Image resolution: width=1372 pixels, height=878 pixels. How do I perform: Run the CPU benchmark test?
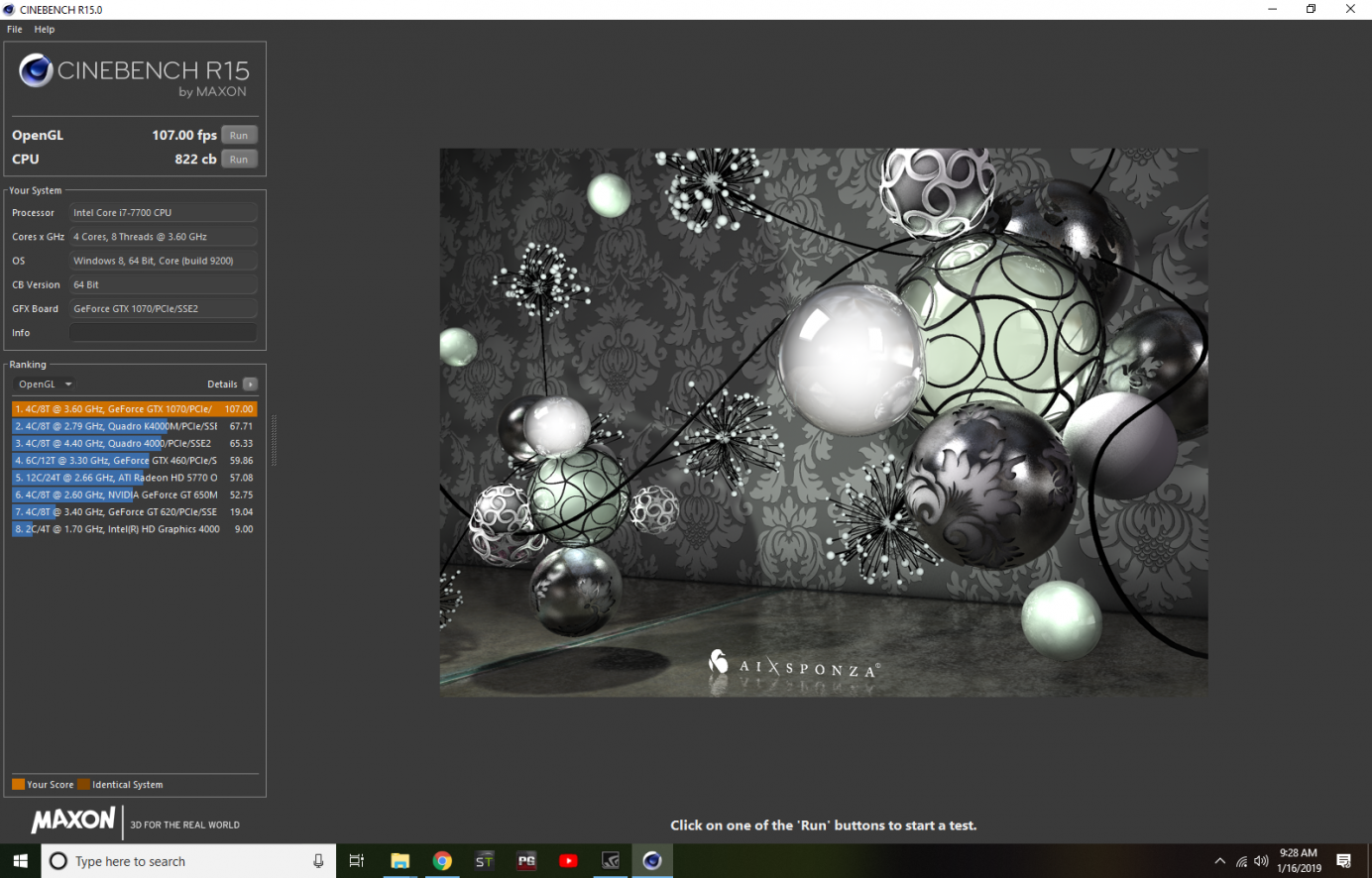coord(239,160)
